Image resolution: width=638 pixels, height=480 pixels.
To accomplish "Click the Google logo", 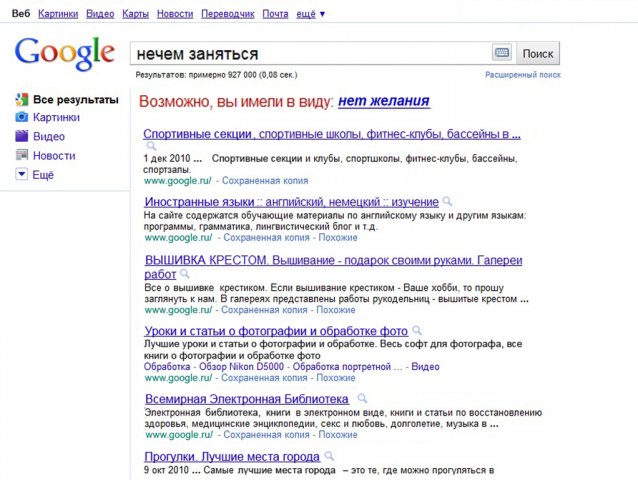I will (65, 53).
